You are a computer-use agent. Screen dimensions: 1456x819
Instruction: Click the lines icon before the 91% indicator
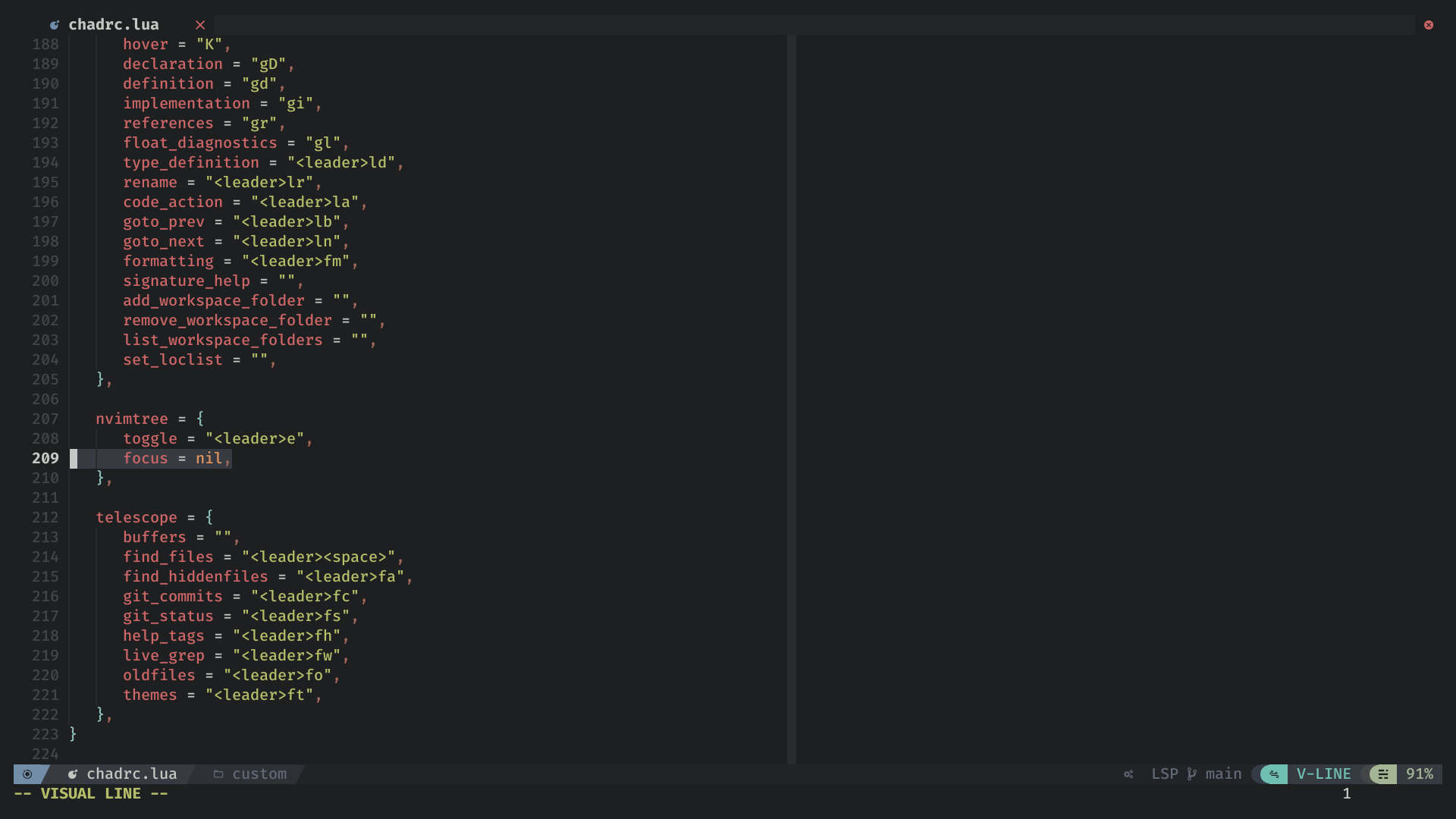(x=1385, y=773)
